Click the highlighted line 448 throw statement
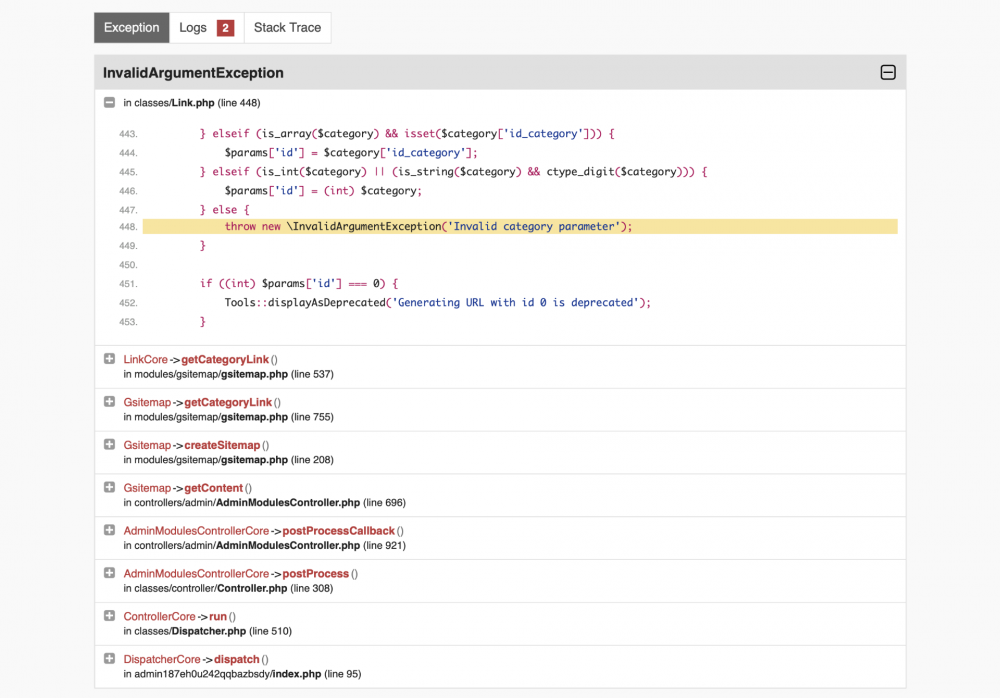This screenshot has height=698, width=1000. coord(428,226)
